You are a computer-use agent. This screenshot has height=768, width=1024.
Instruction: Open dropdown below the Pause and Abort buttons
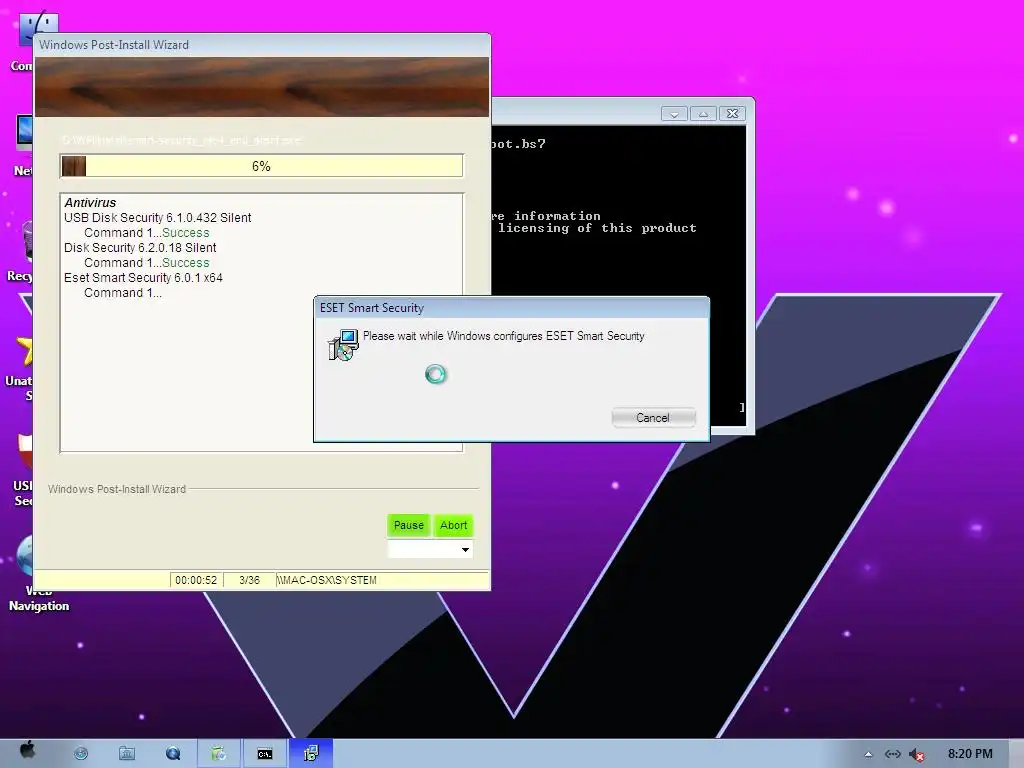coord(430,550)
